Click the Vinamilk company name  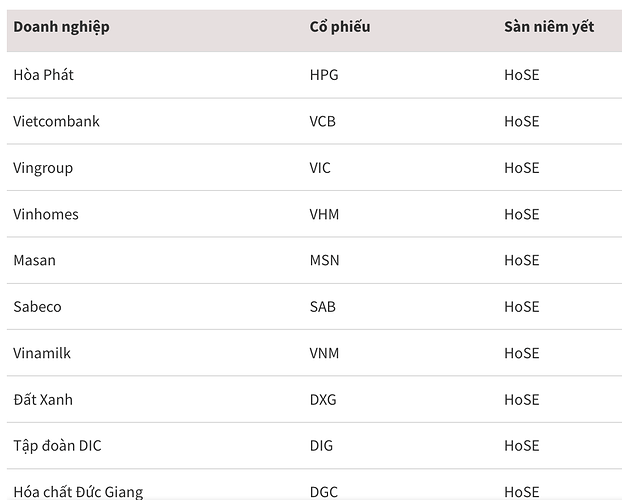[x=42, y=353]
